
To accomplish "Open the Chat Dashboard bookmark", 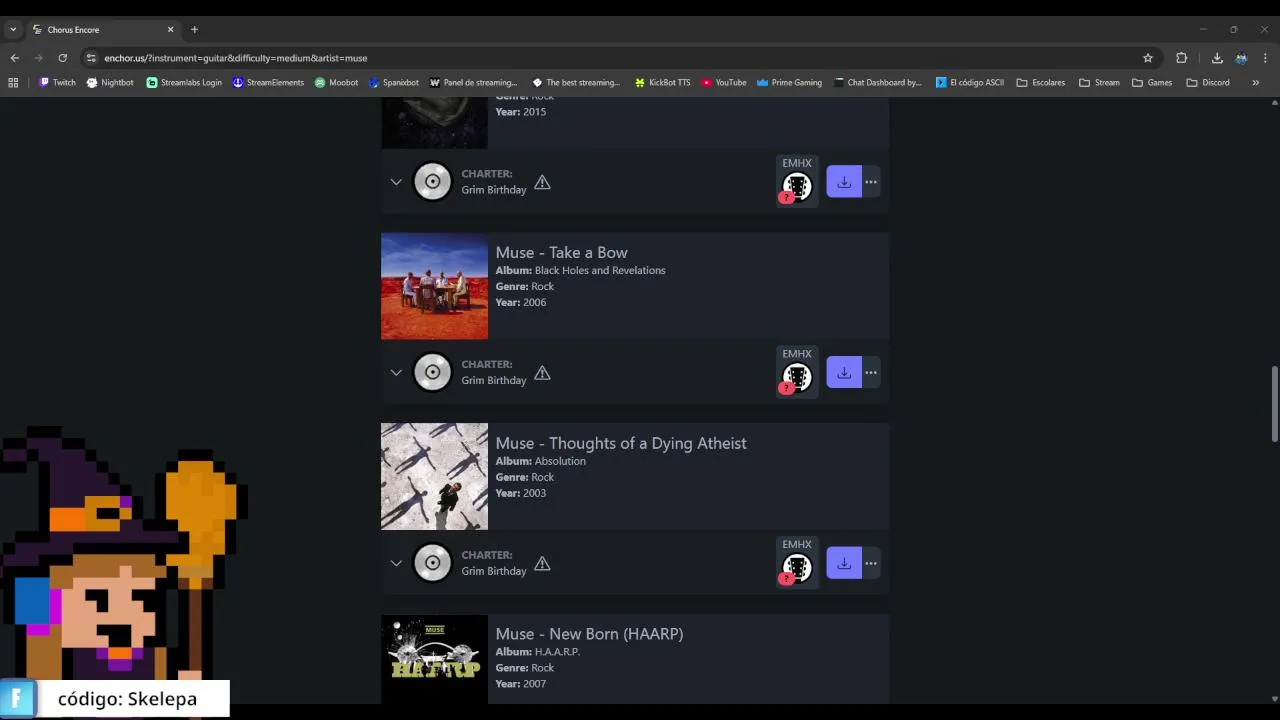I will 878,83.
